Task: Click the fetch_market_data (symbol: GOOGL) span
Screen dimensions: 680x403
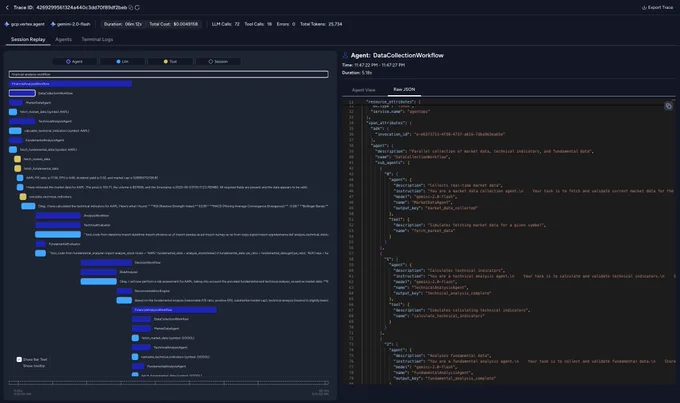Action: (x=135, y=338)
